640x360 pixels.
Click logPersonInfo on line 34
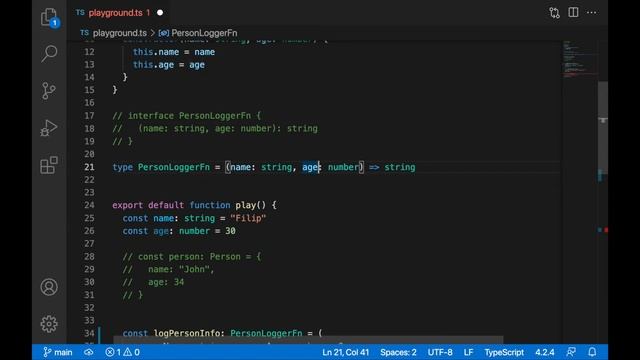pos(187,333)
